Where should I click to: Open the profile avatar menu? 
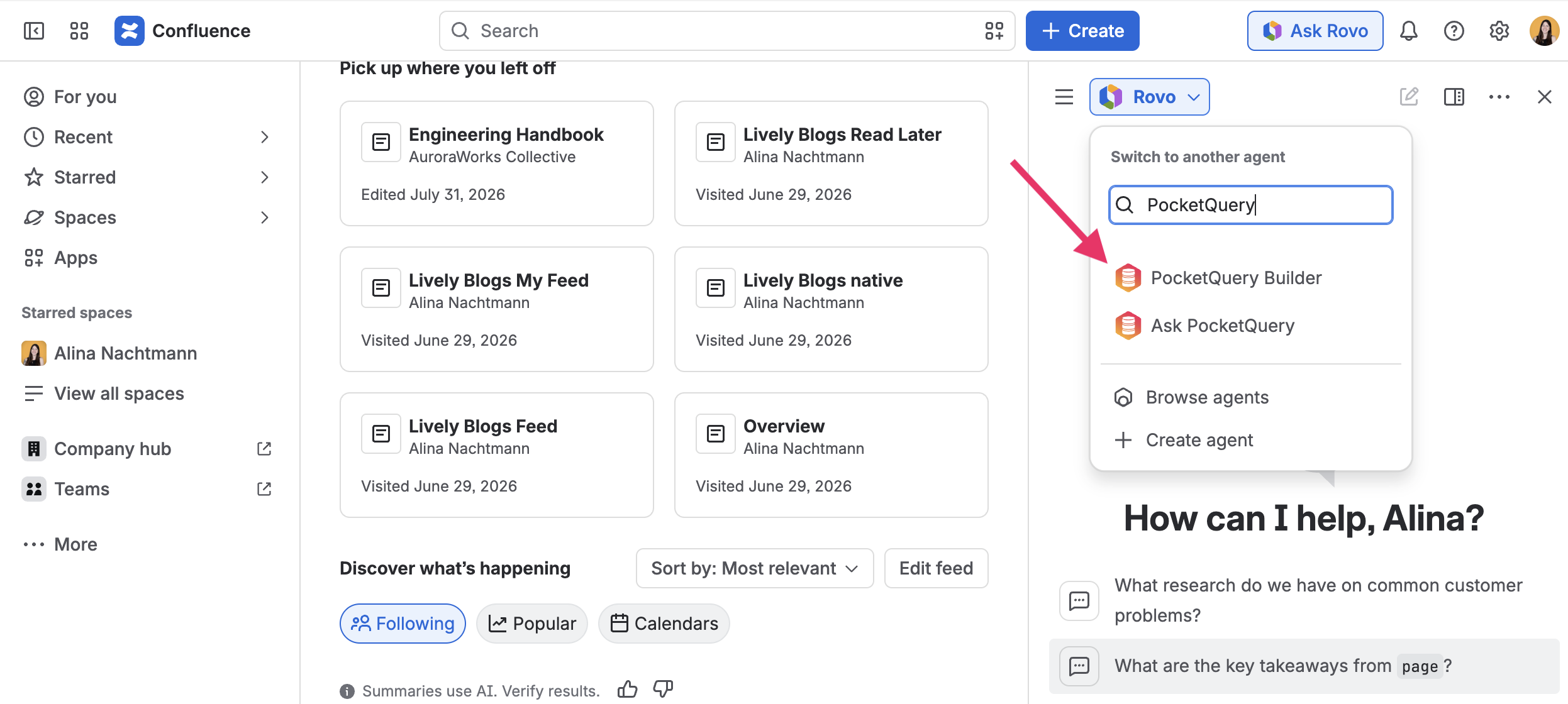pos(1545,31)
